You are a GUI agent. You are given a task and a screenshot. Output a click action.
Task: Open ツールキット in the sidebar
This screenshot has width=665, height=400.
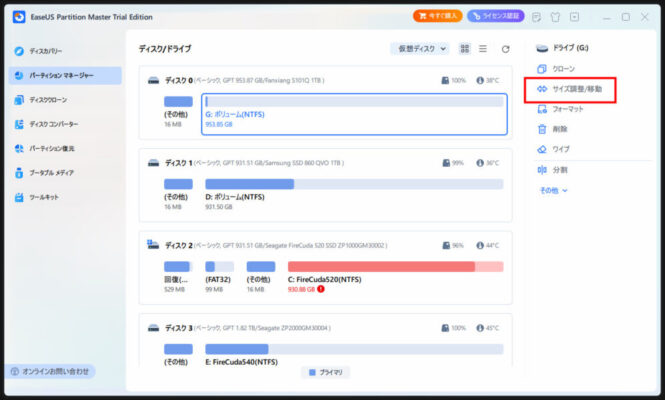pyautogui.click(x=36, y=197)
